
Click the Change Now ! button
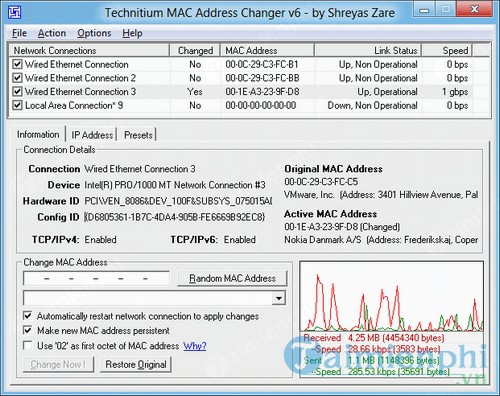point(58,364)
